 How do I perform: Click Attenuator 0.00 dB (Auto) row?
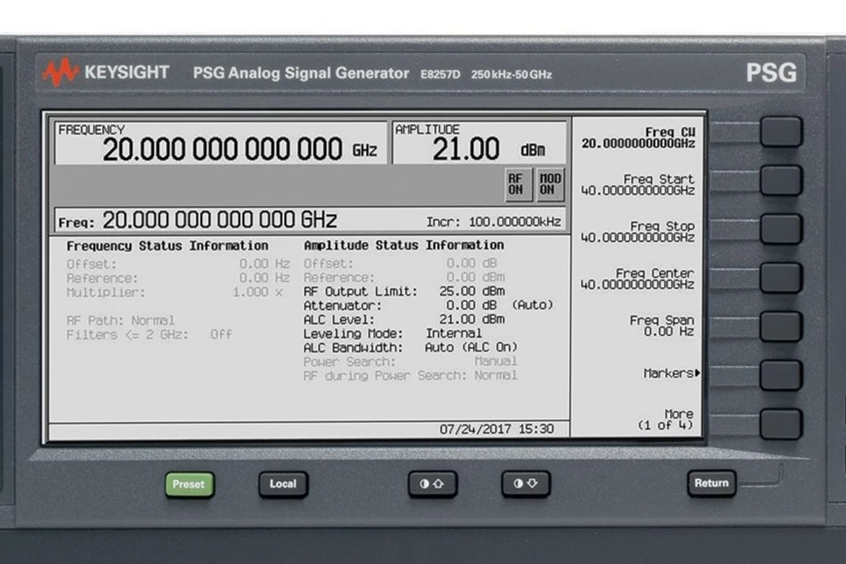click(428, 305)
